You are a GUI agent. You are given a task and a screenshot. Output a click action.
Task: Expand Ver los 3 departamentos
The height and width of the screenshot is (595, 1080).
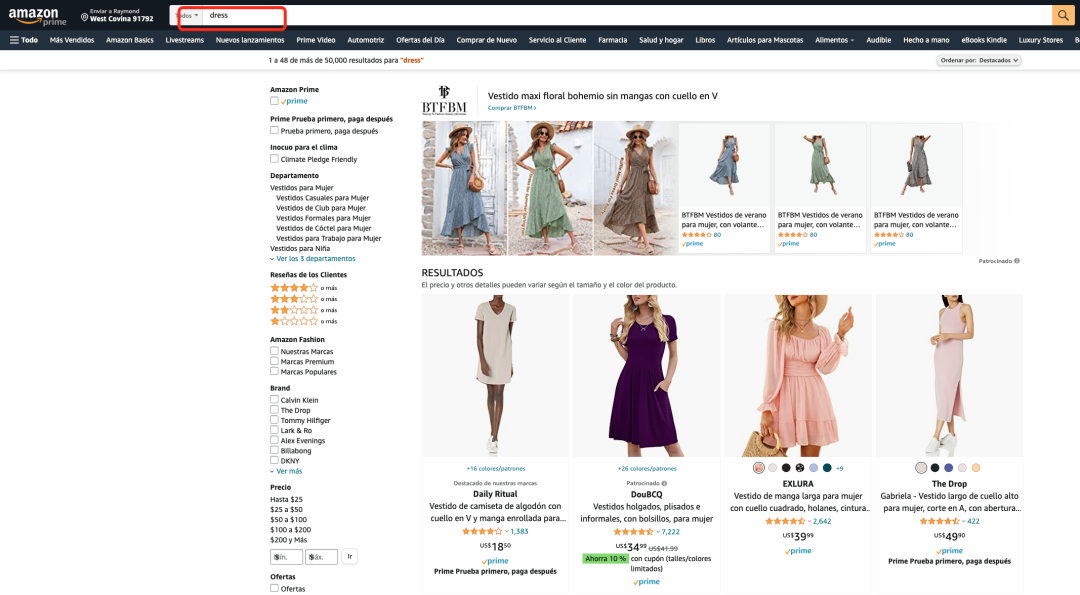[315, 259]
